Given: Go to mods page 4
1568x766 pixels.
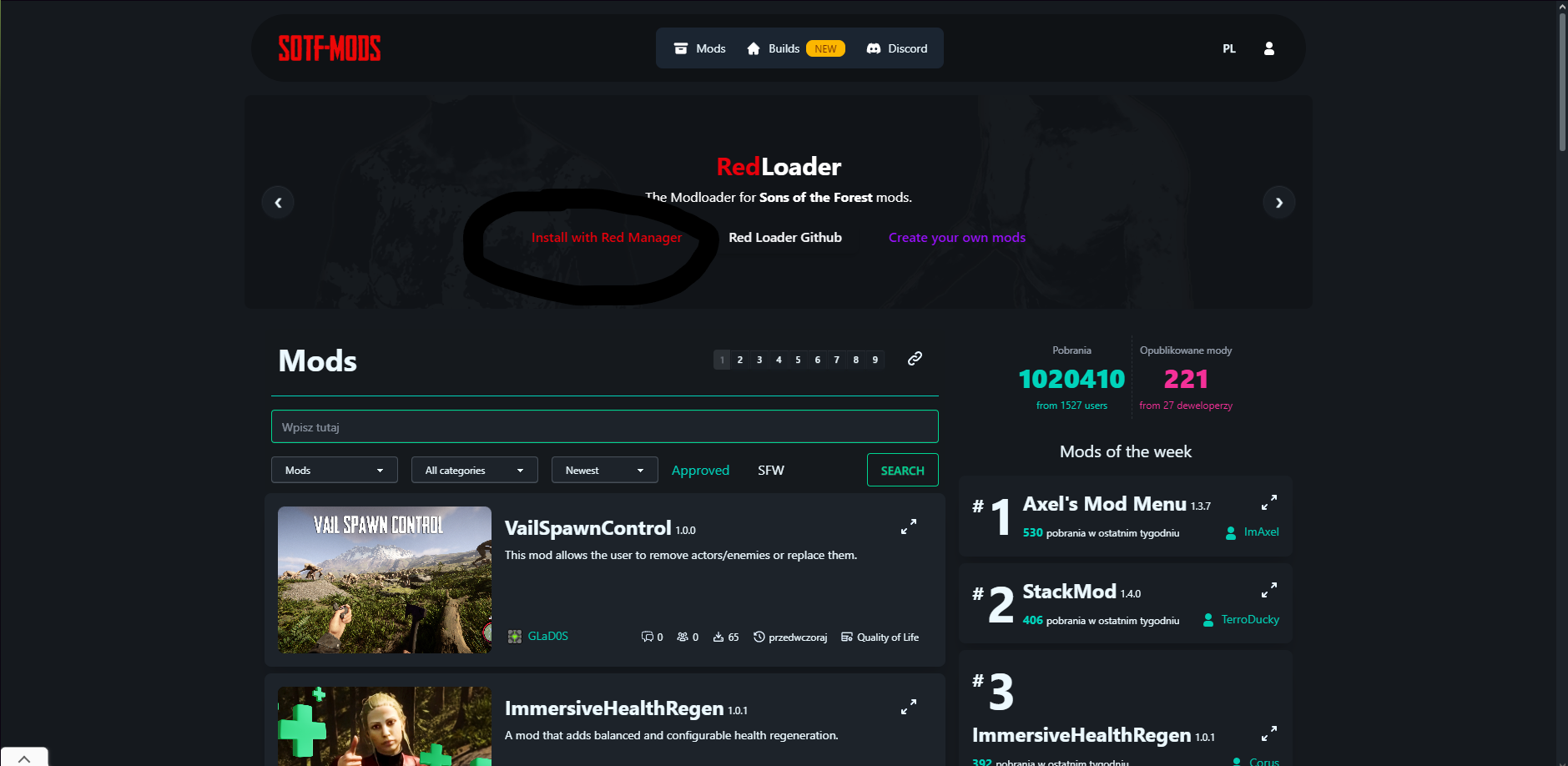Looking at the screenshot, I should point(779,360).
